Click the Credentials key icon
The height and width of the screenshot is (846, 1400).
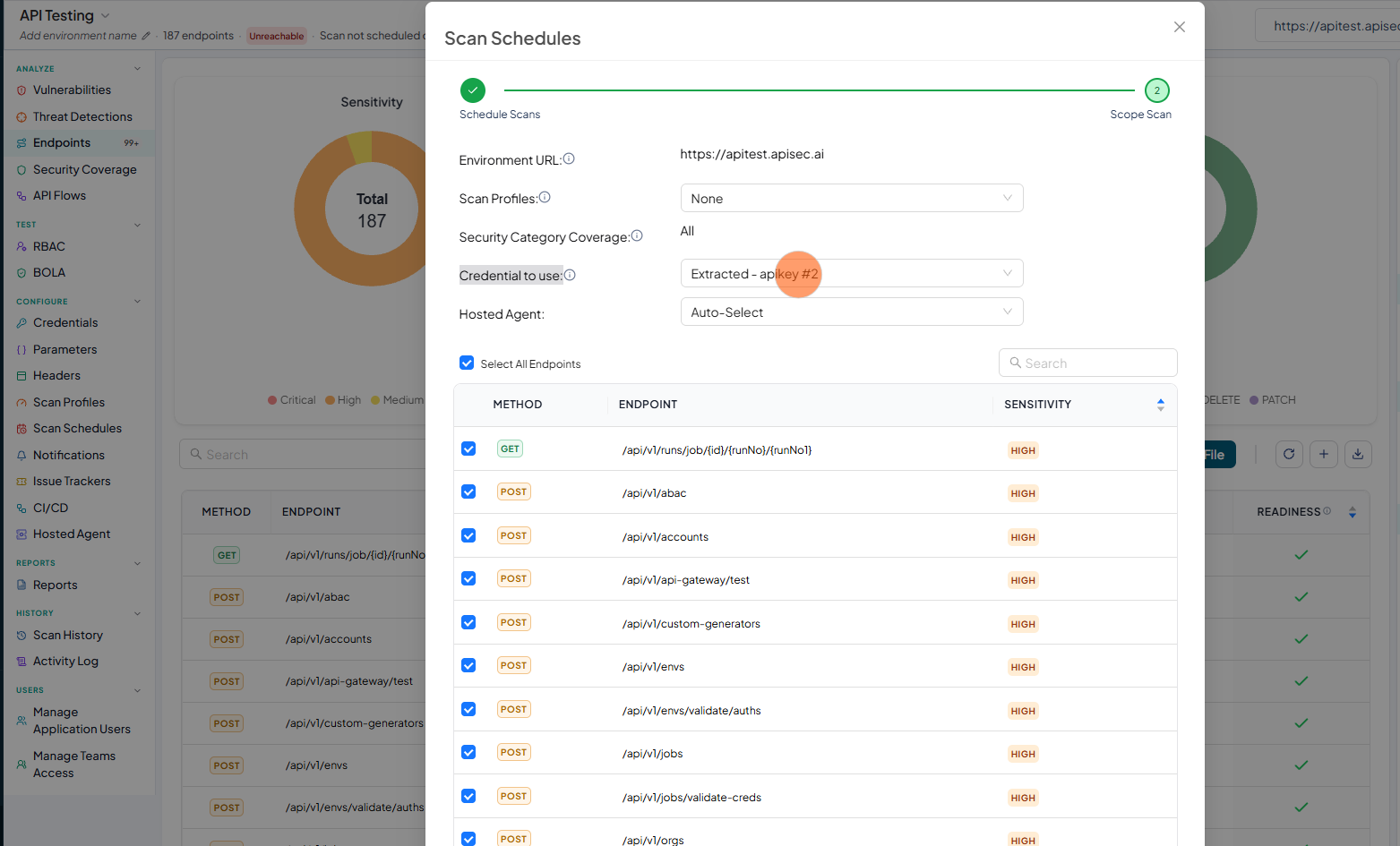(21, 323)
